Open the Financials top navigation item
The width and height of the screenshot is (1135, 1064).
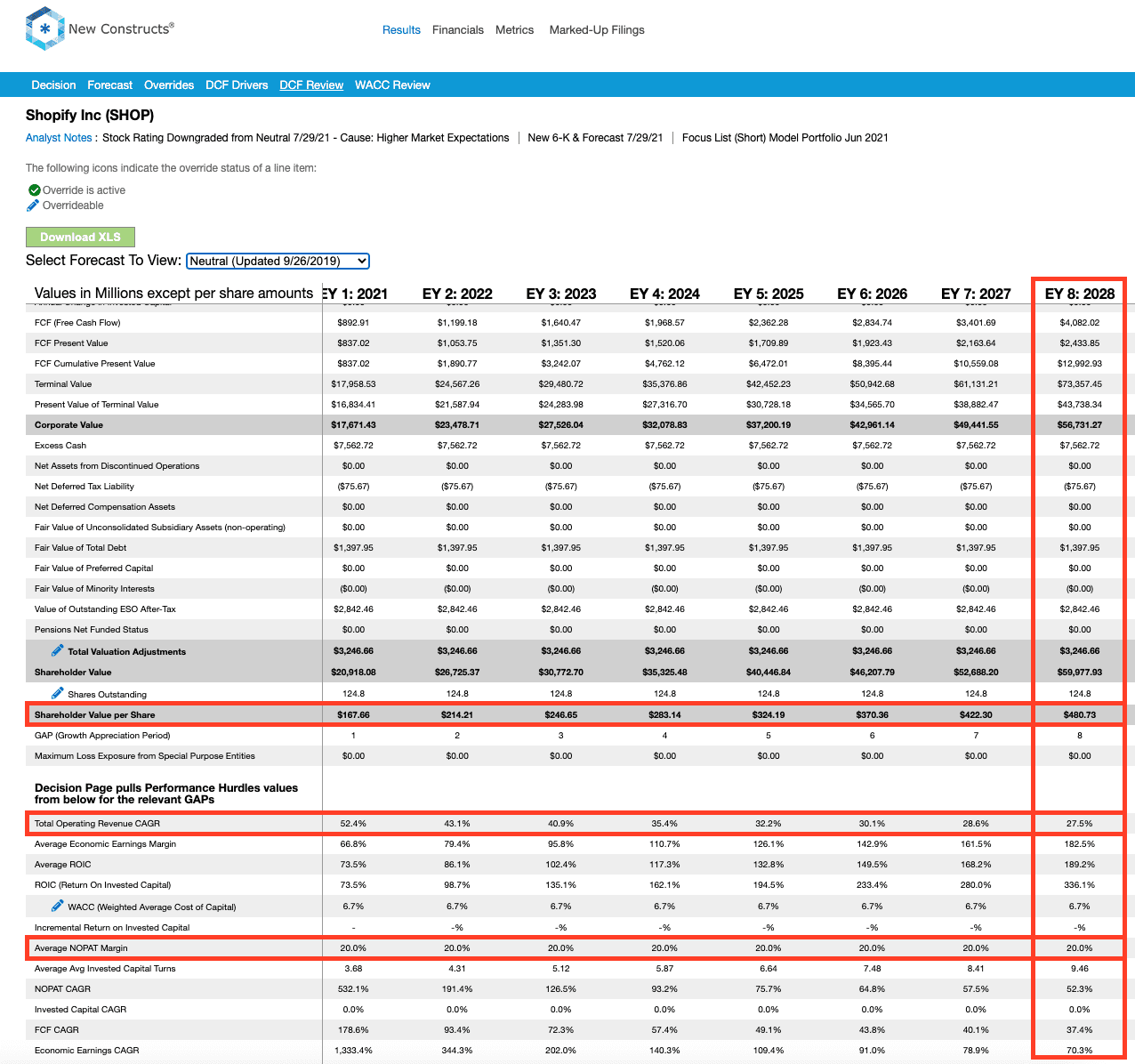(x=458, y=30)
